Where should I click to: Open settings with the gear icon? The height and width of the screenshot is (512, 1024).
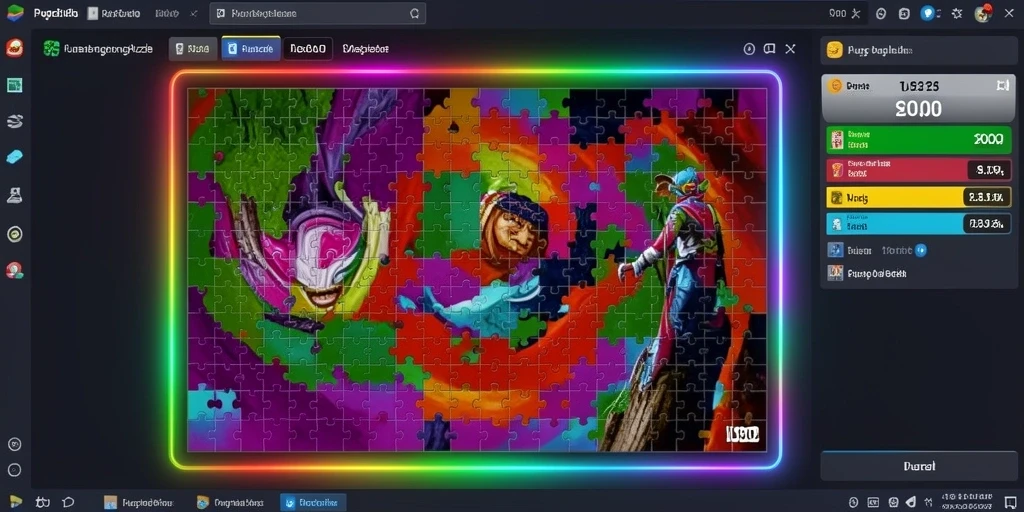[957, 13]
